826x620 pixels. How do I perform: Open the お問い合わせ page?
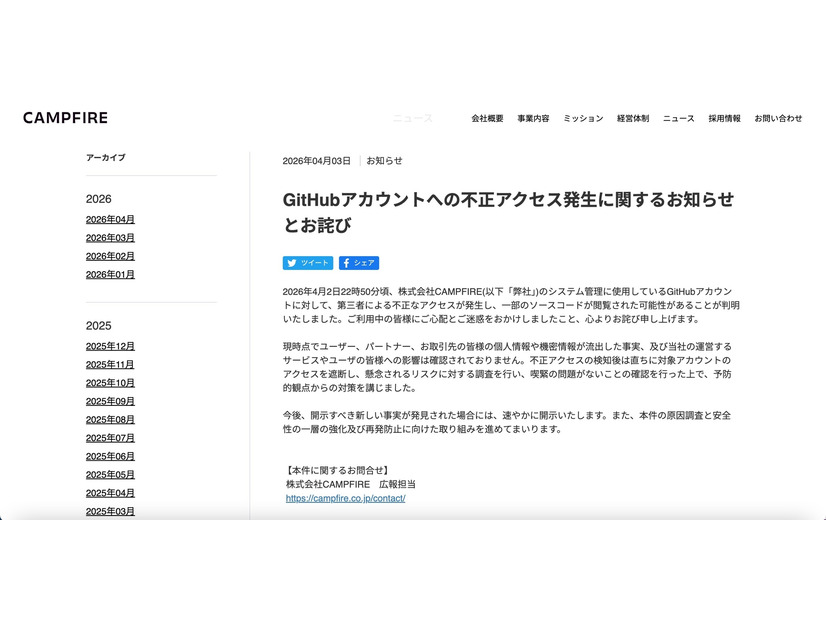click(779, 118)
